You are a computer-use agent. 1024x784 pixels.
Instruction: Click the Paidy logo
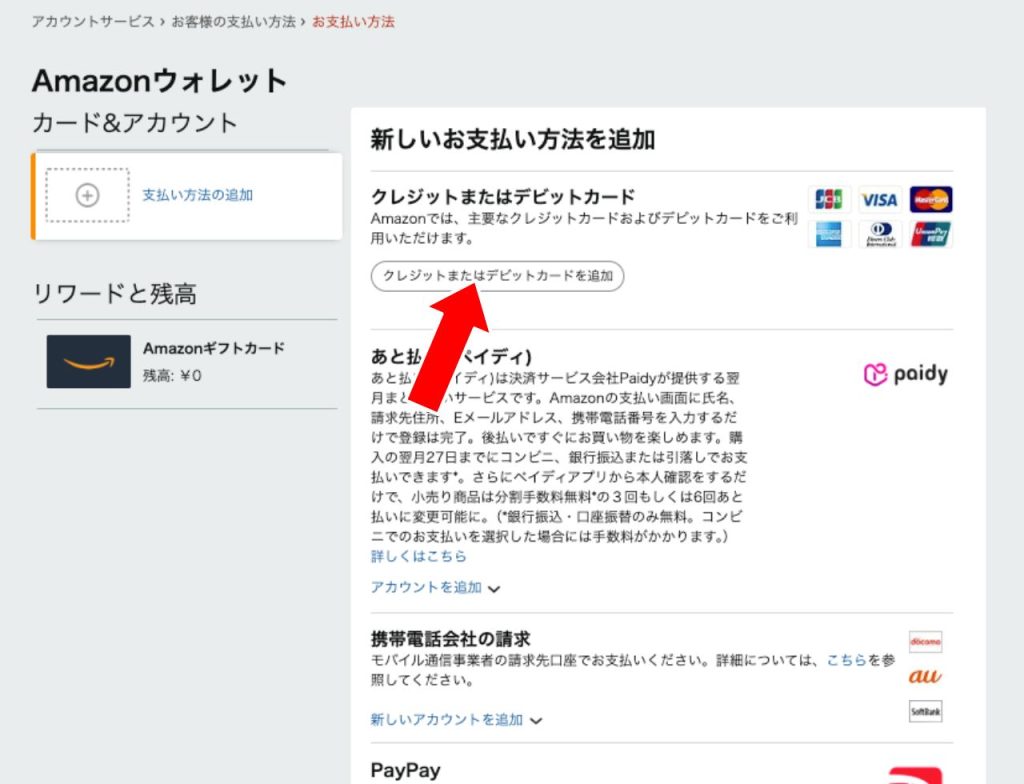(x=905, y=374)
